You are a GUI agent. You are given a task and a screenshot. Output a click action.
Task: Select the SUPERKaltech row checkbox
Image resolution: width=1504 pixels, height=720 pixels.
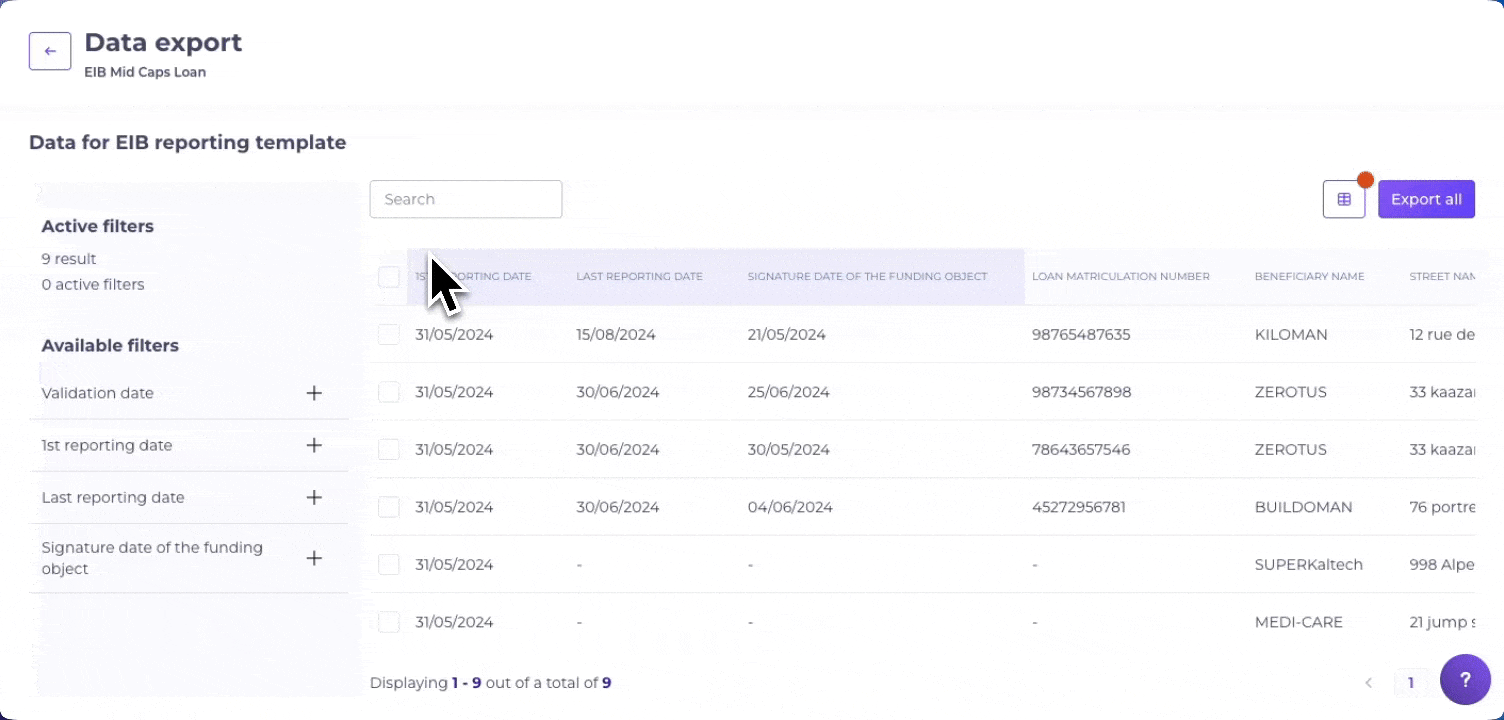coord(388,564)
